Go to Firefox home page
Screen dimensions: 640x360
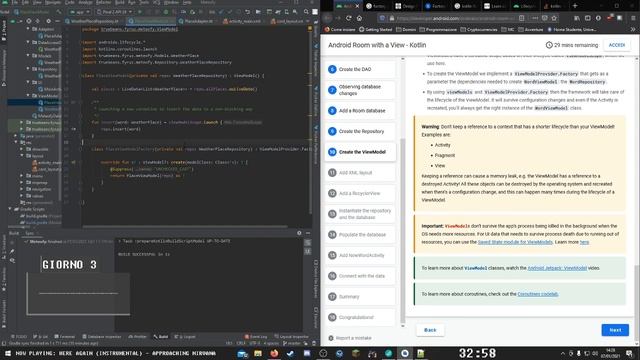pos(359,18)
